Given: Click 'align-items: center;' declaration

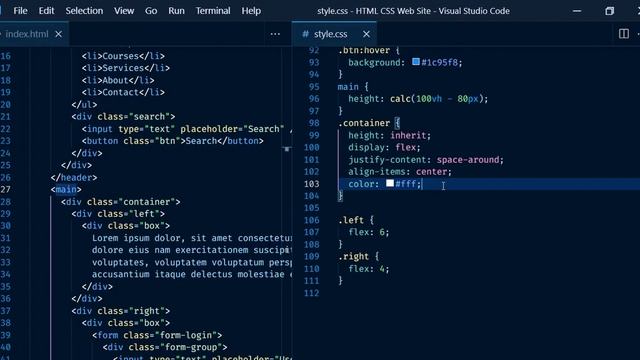Looking at the screenshot, I should tap(400, 172).
